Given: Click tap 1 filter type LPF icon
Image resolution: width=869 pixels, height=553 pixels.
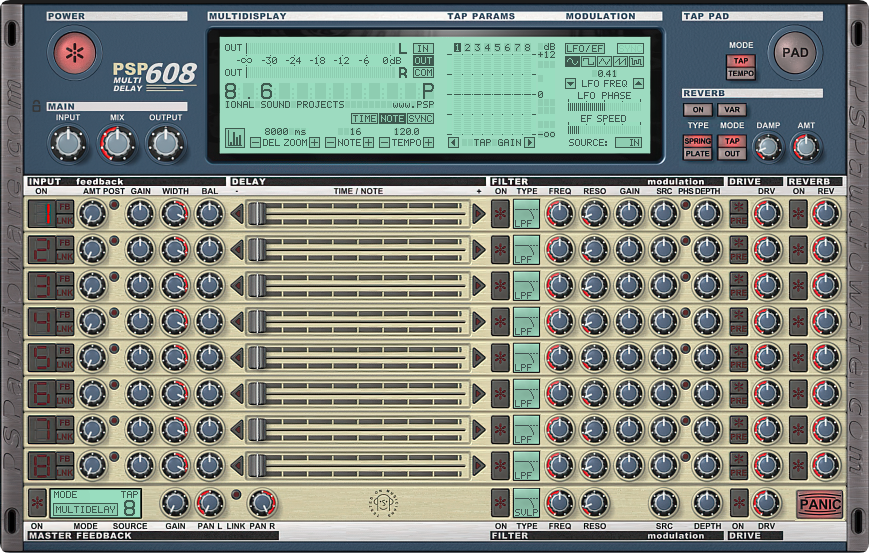Looking at the screenshot, I should (526, 214).
